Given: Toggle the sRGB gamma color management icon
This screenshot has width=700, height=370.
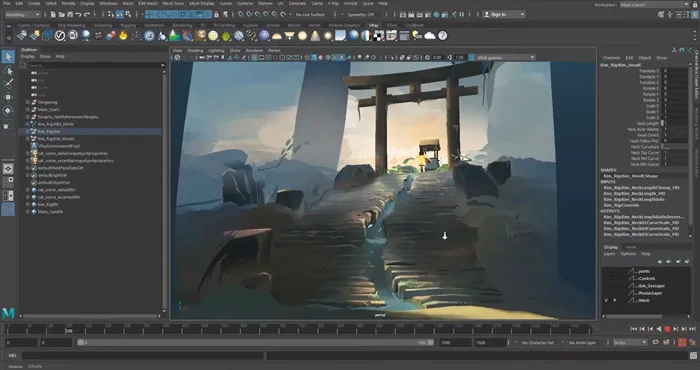Looking at the screenshot, I should (x=472, y=57).
